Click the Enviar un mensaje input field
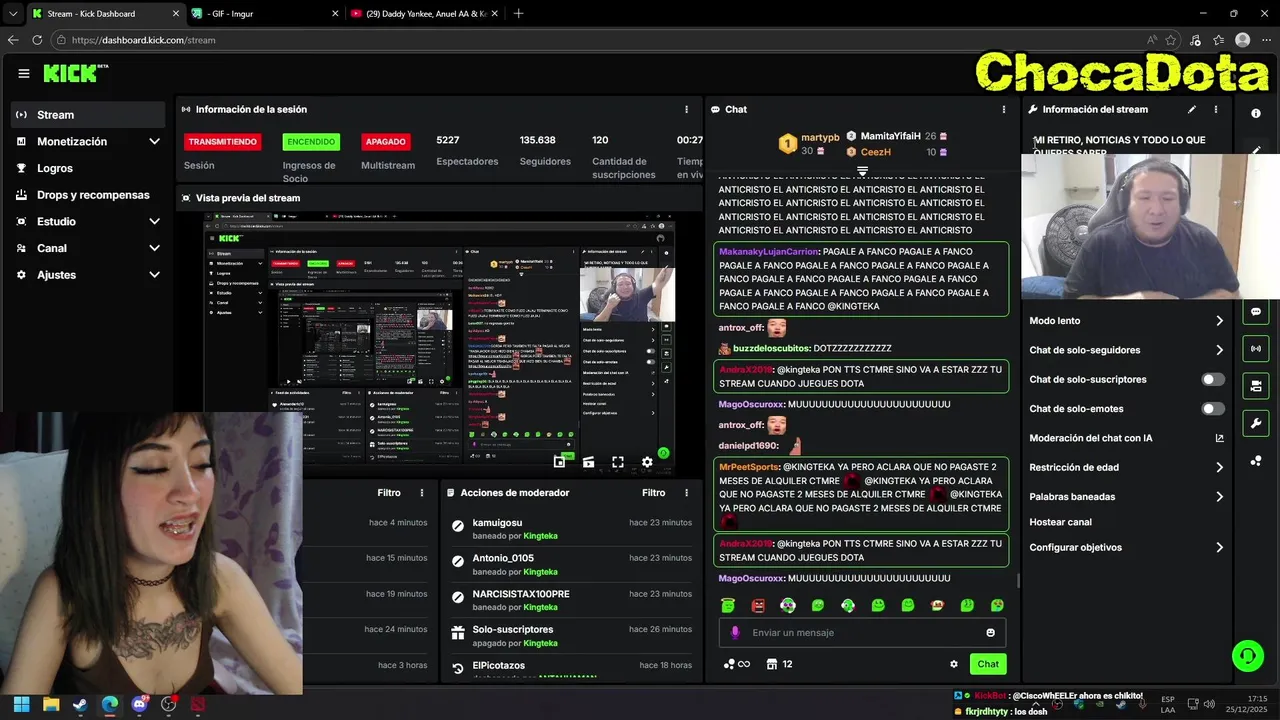Viewport: 1280px width, 720px height. click(x=862, y=632)
